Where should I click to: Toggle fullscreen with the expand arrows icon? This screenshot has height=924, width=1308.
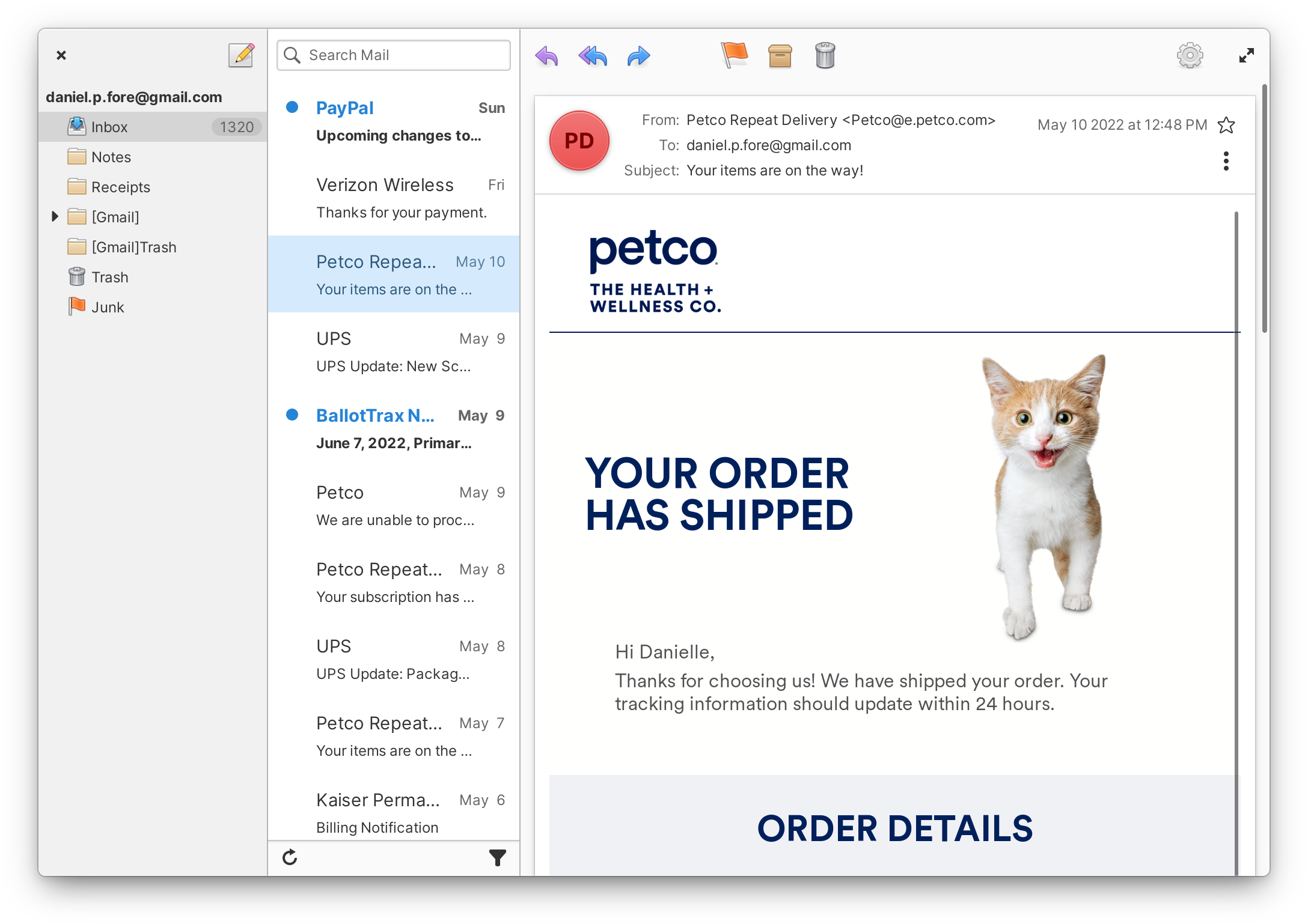(1247, 56)
